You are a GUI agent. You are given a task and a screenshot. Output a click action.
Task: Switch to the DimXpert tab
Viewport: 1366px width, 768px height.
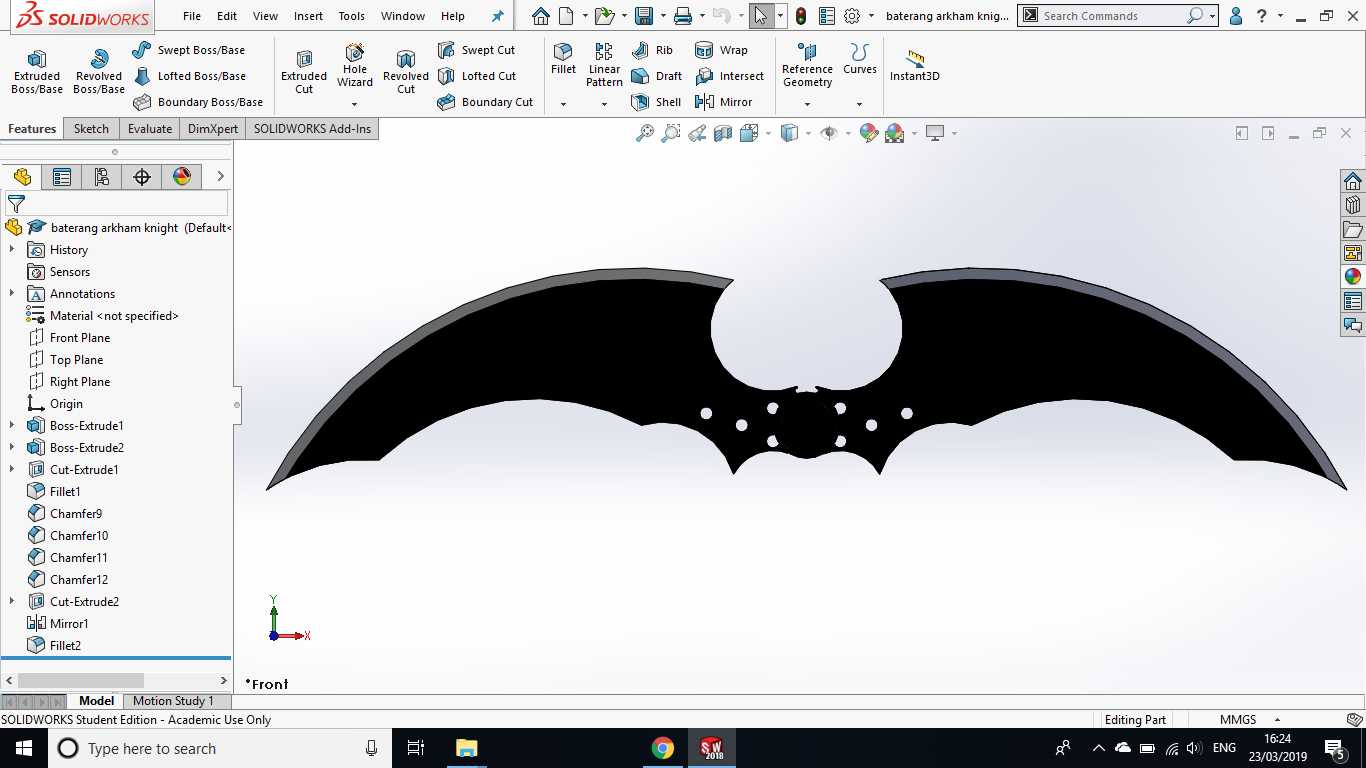point(213,129)
